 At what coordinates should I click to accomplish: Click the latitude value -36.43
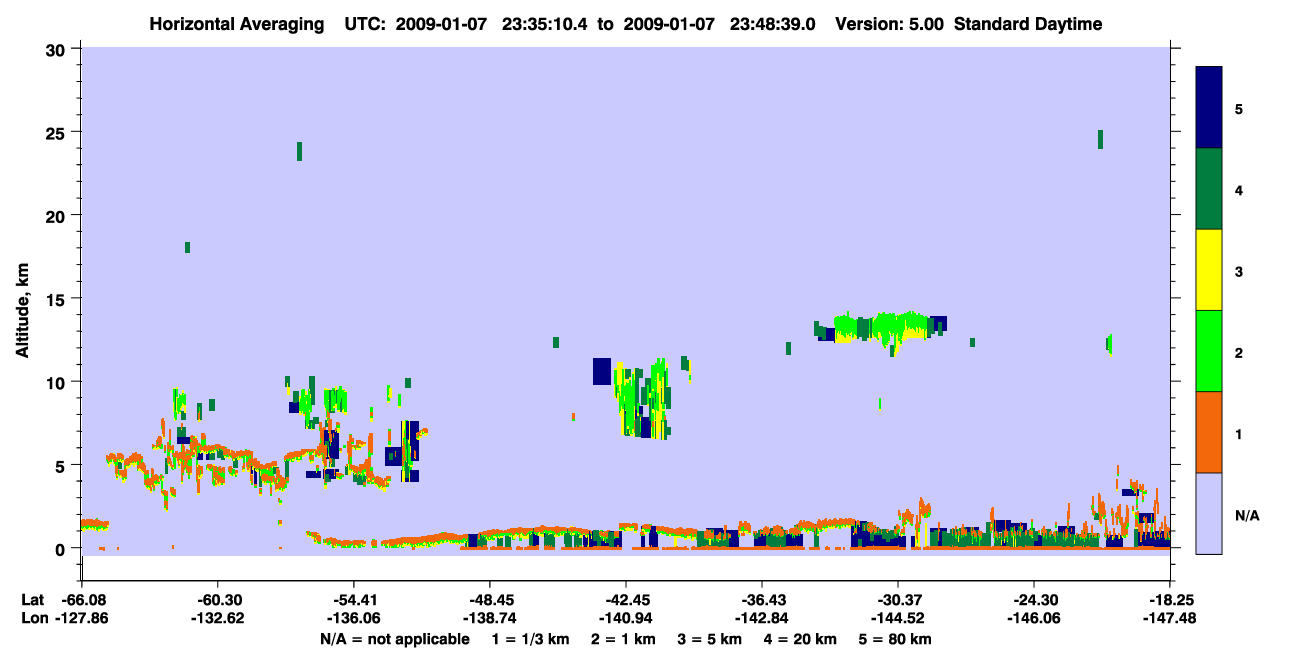click(x=761, y=600)
